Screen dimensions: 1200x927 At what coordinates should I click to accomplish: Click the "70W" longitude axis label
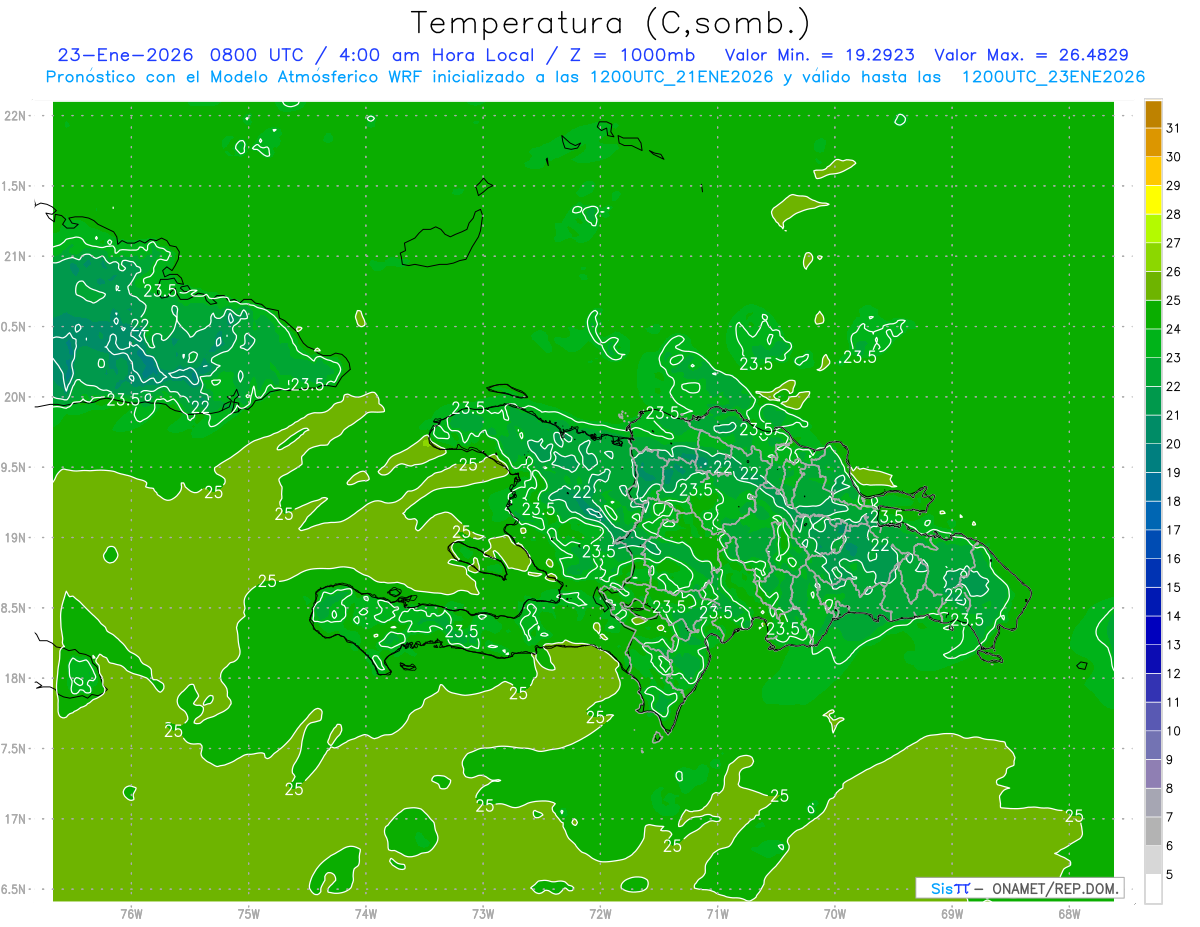[x=835, y=914]
